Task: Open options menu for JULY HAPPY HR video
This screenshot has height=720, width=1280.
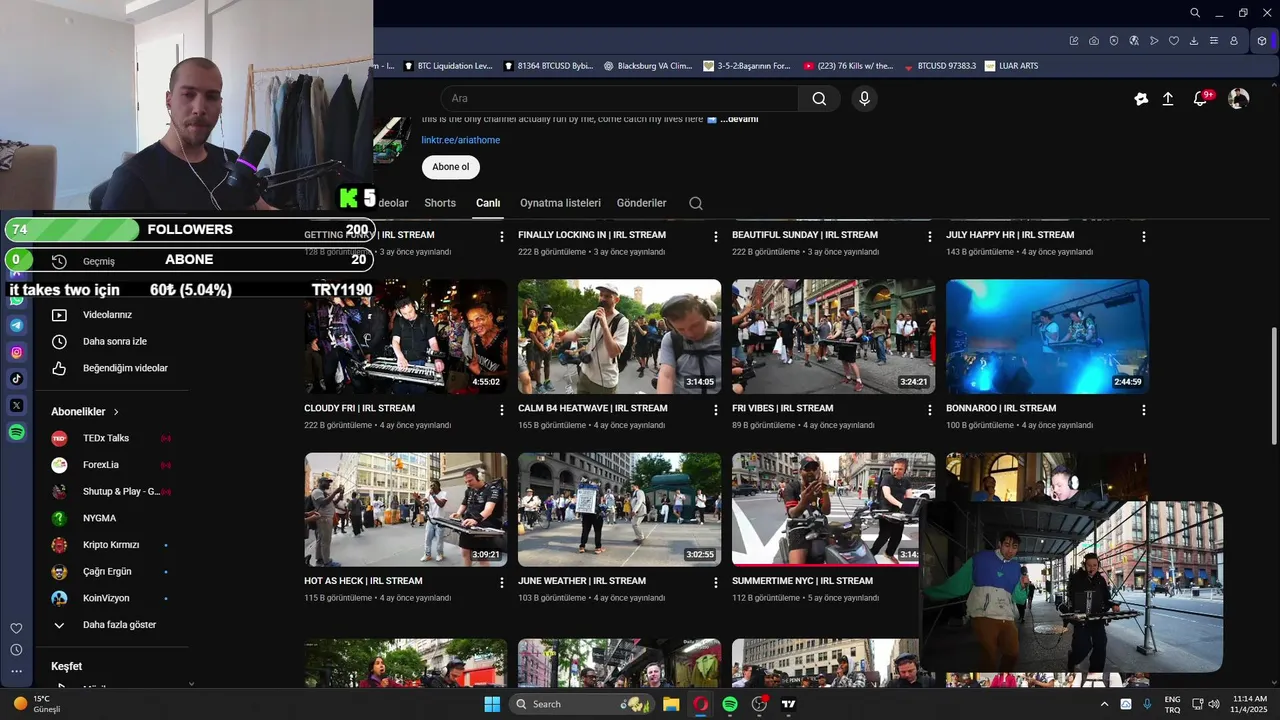Action: coord(1144,237)
